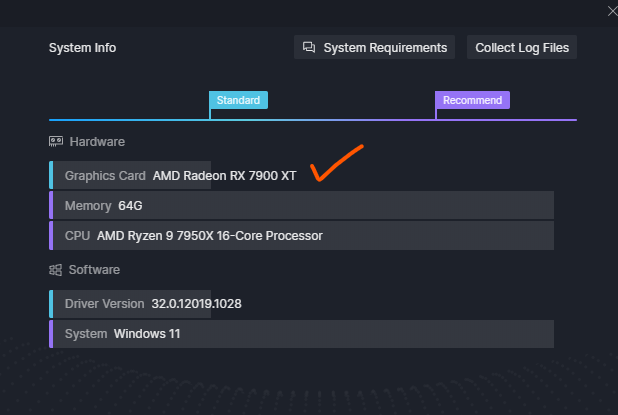Close the System Info dialog
This screenshot has height=415, width=618.
coord(612,11)
